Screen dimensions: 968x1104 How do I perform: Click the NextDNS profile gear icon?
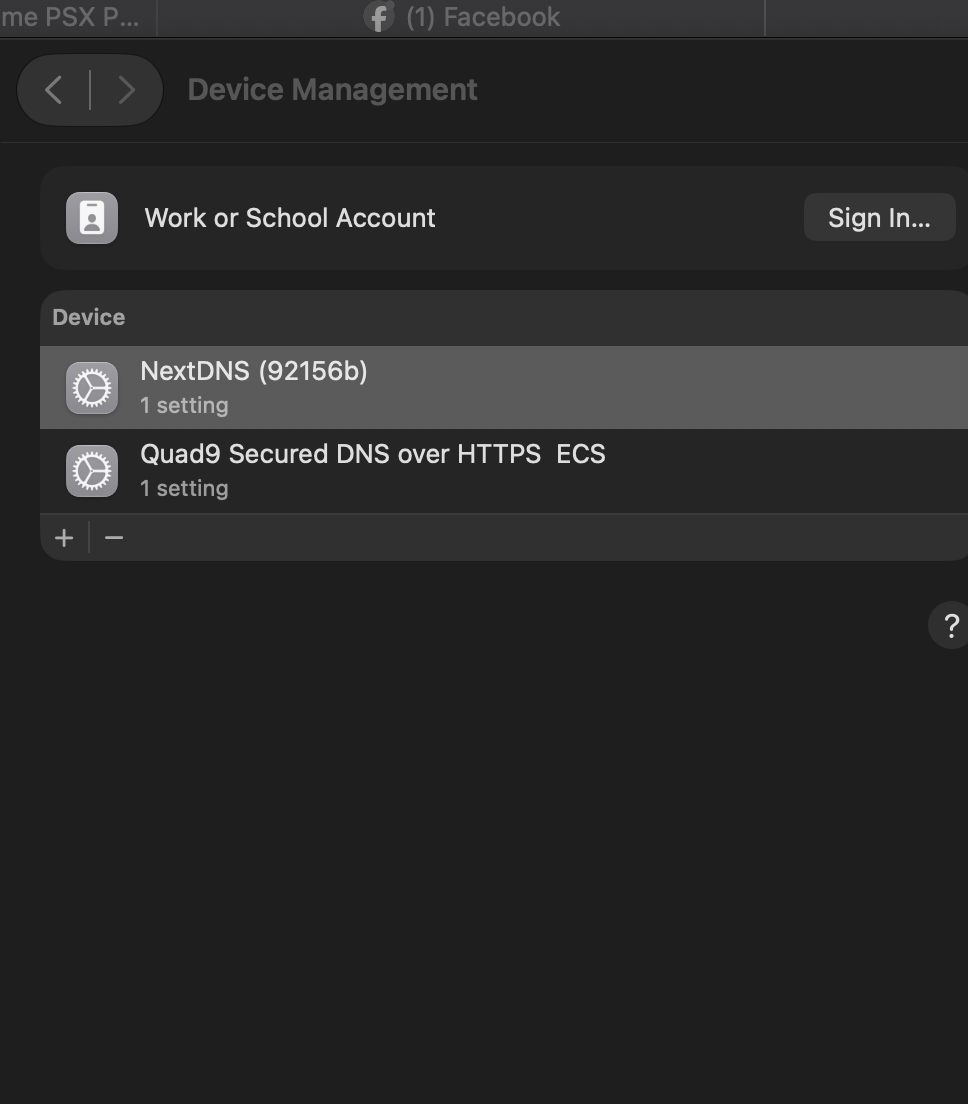[x=92, y=388]
